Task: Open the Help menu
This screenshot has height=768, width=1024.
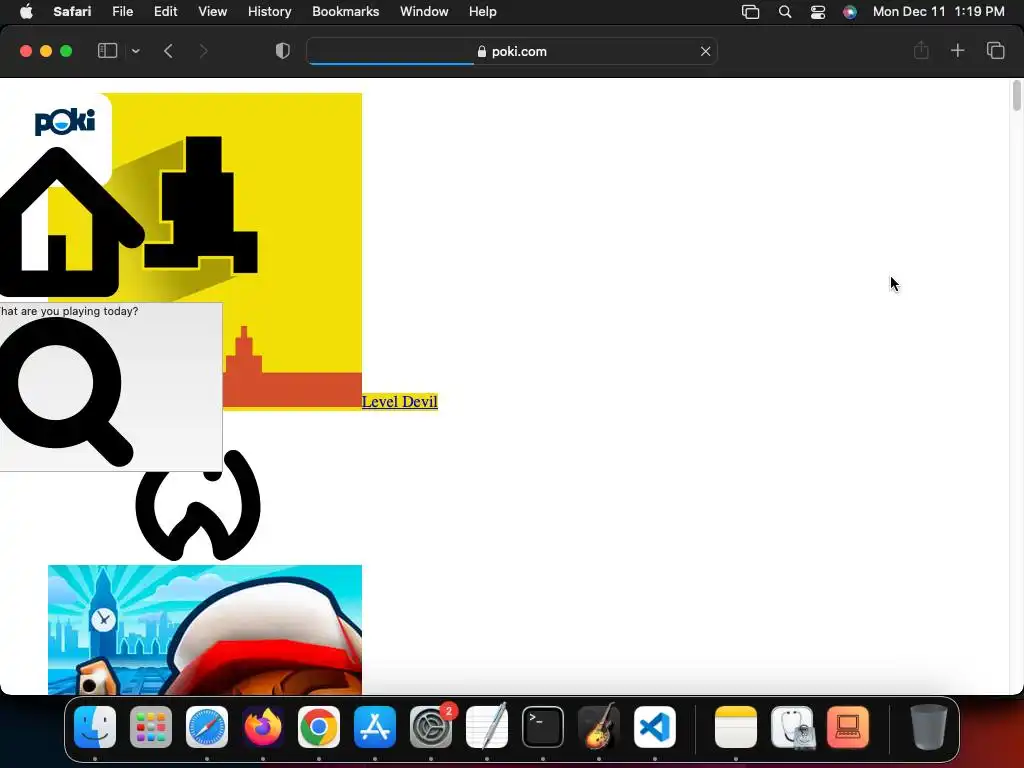Action: (483, 12)
